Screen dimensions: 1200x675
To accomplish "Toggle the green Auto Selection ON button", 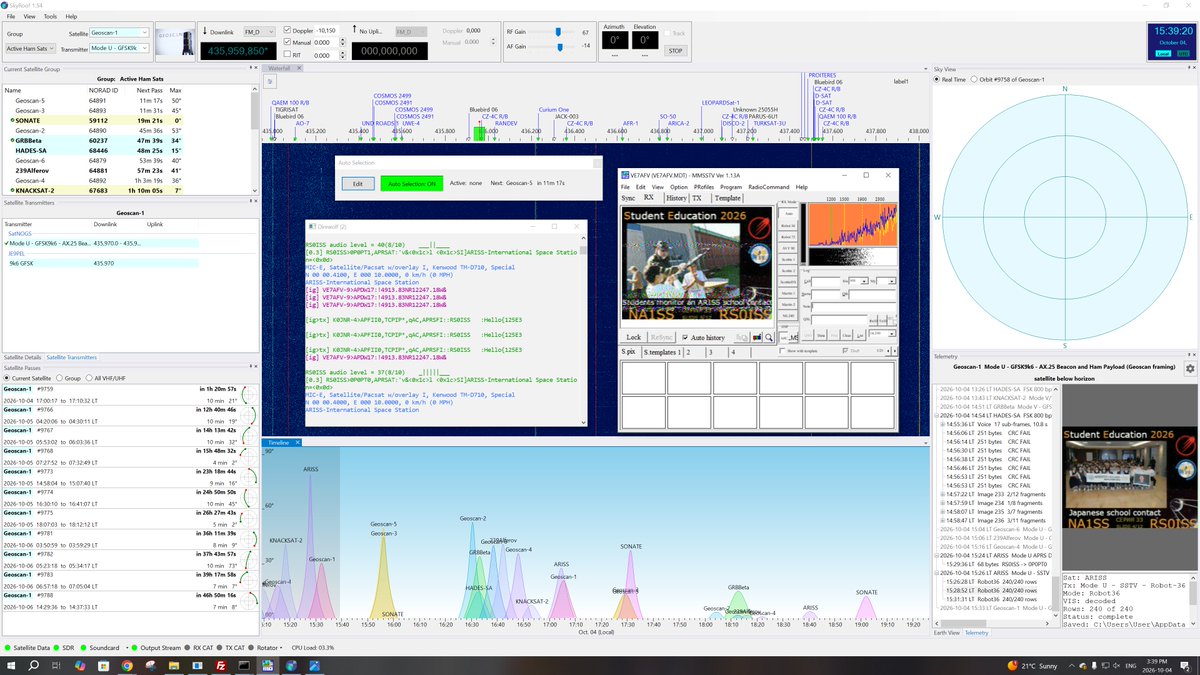I will (x=410, y=184).
